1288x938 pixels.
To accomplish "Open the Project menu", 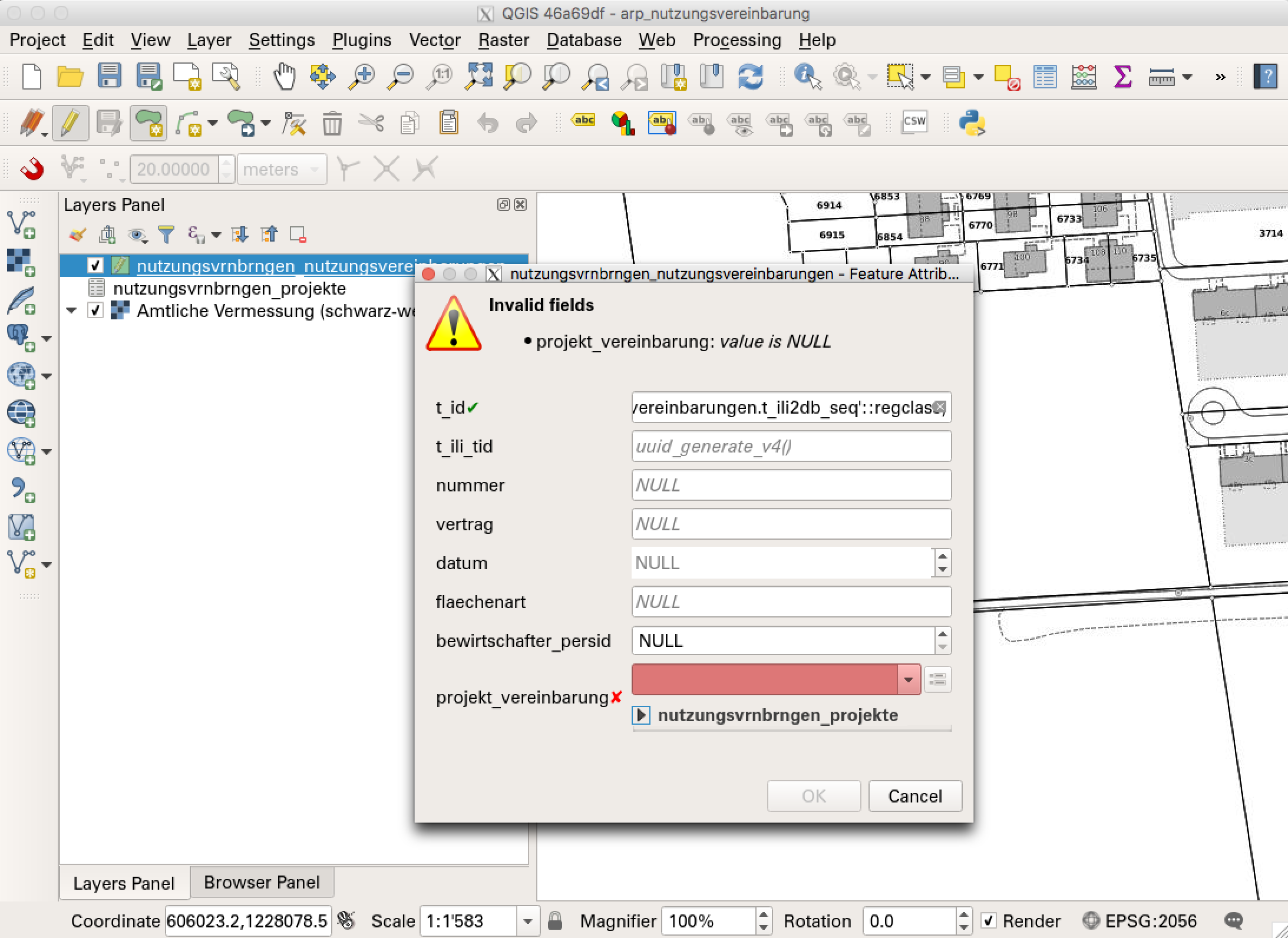I will [38, 40].
